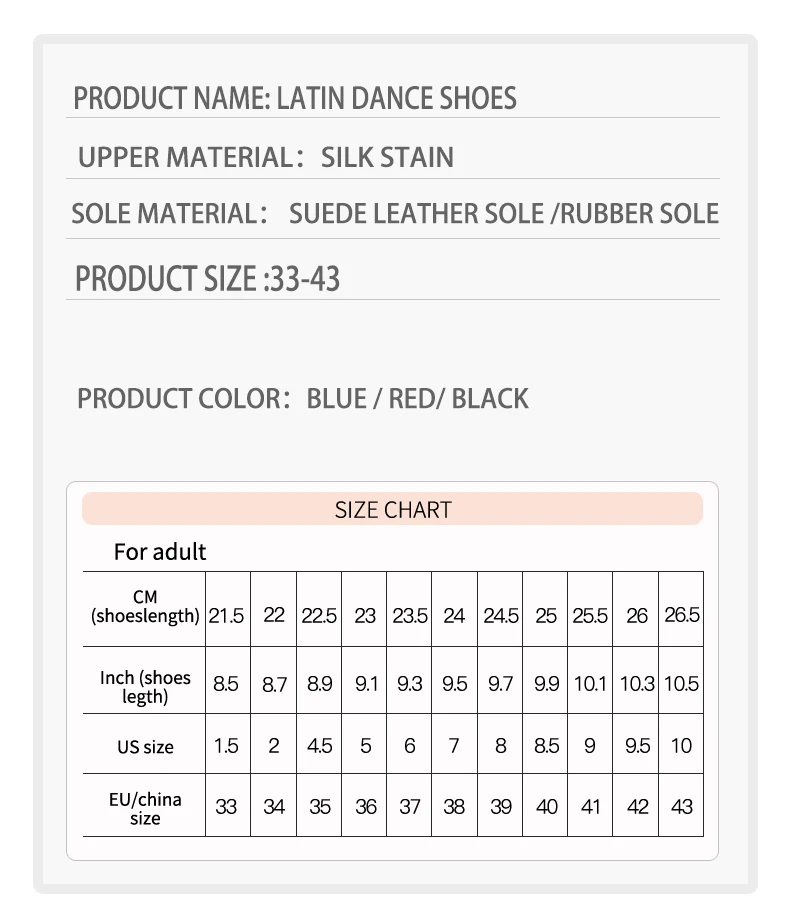Click the EU size 33 cell
This screenshot has height=910, width=790.
pos(226,806)
